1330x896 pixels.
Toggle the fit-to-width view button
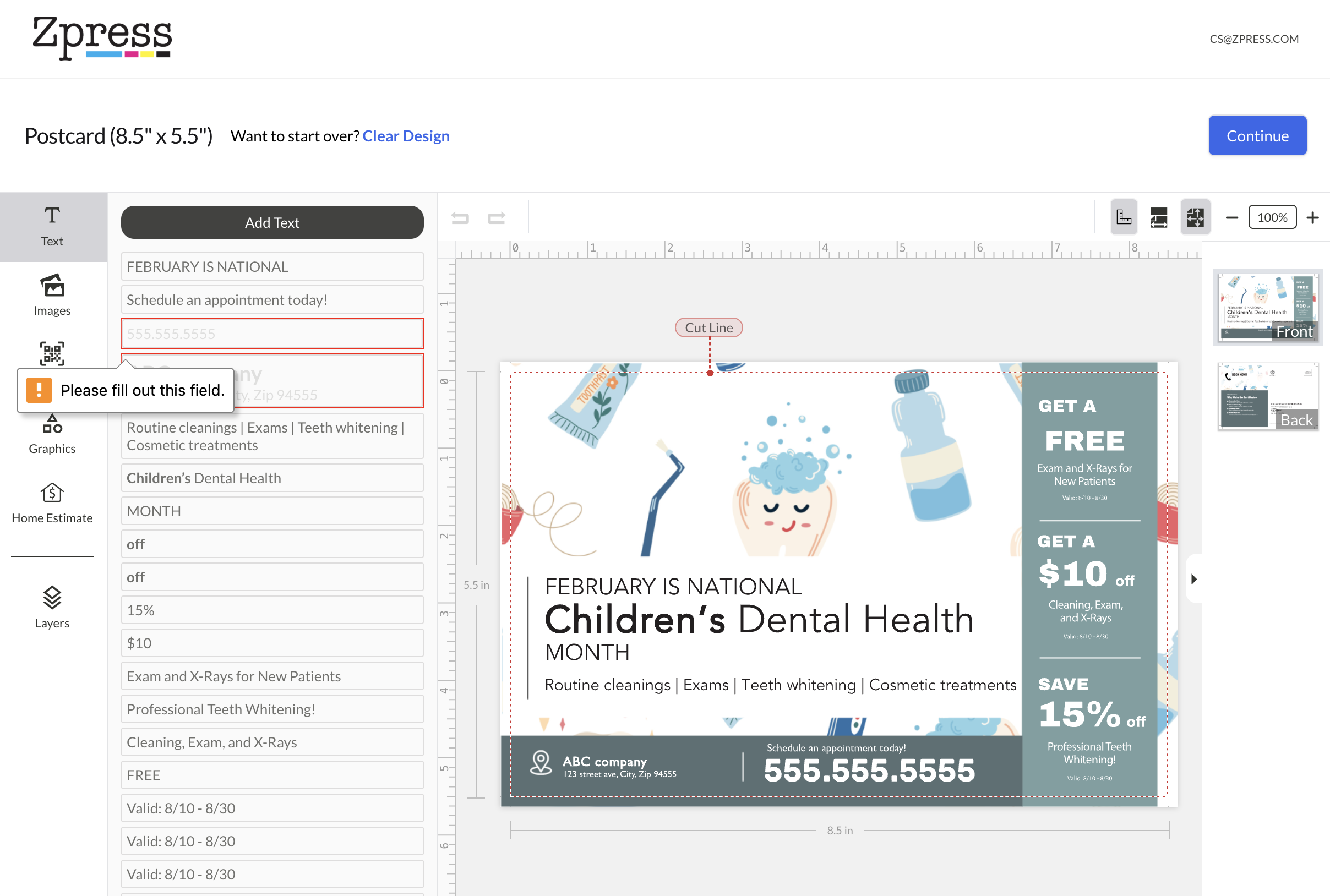[x=1159, y=217]
